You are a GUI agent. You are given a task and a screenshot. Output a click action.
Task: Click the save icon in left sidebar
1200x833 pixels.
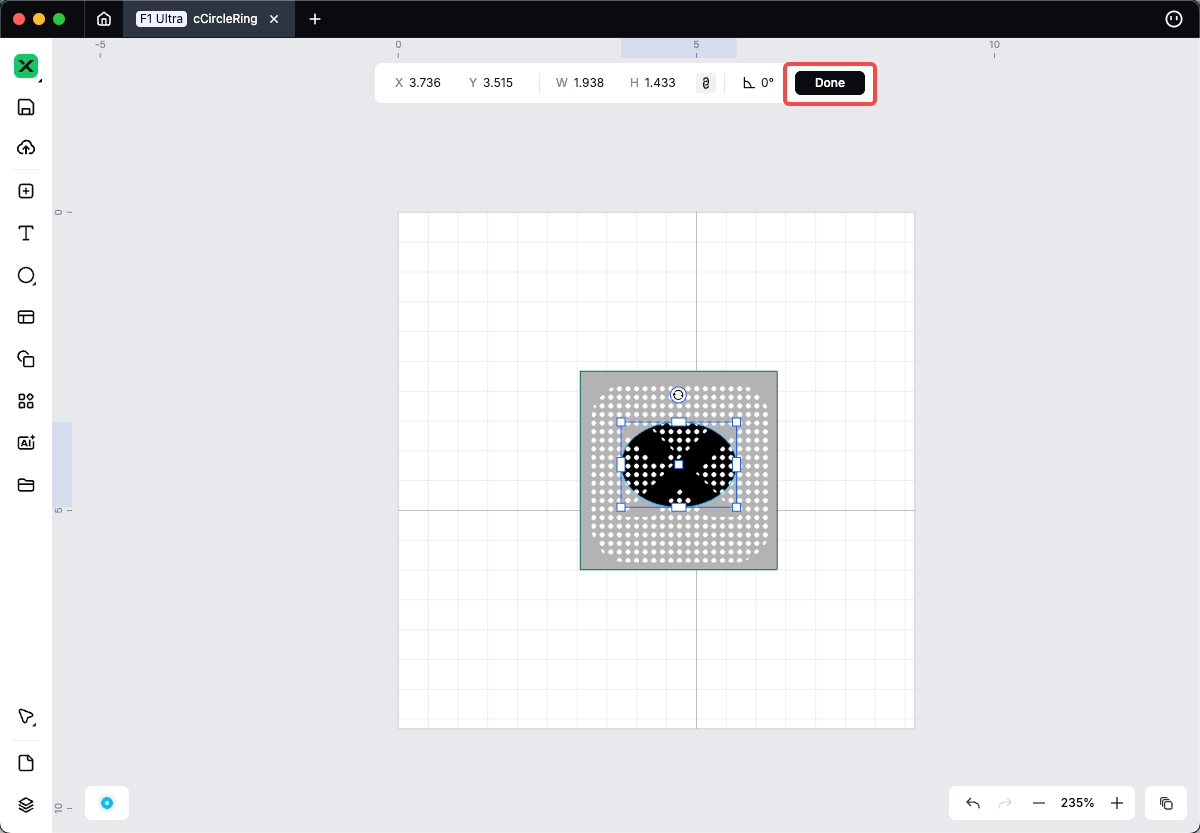26,108
